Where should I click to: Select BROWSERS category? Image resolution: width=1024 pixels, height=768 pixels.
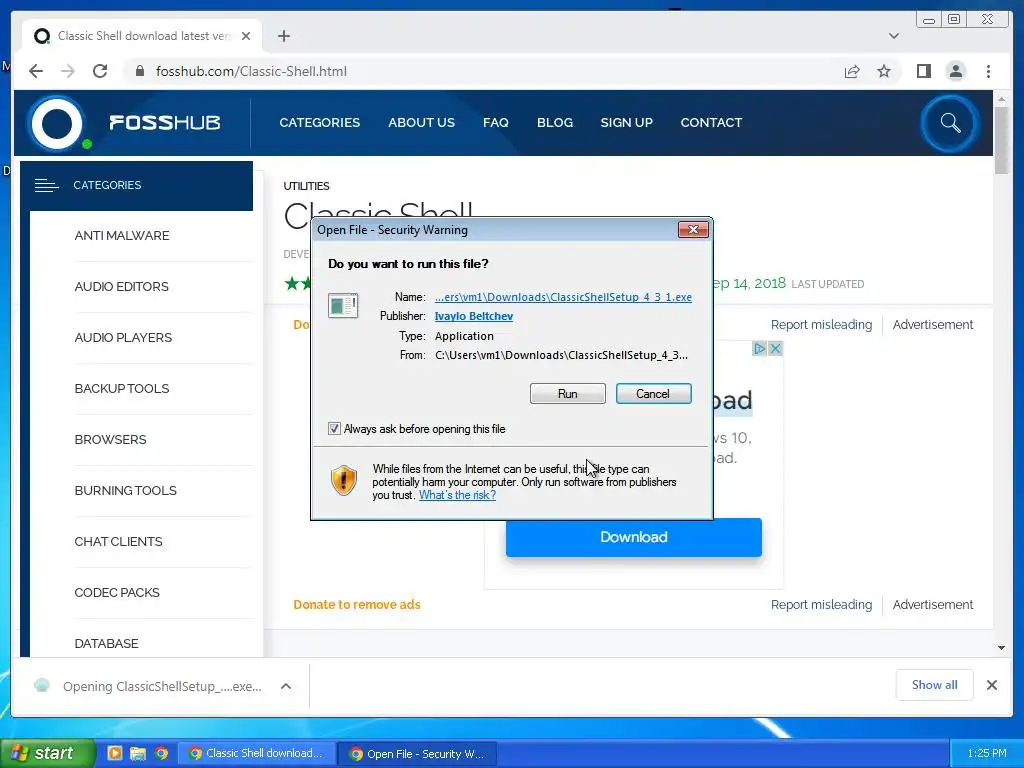click(x=110, y=440)
